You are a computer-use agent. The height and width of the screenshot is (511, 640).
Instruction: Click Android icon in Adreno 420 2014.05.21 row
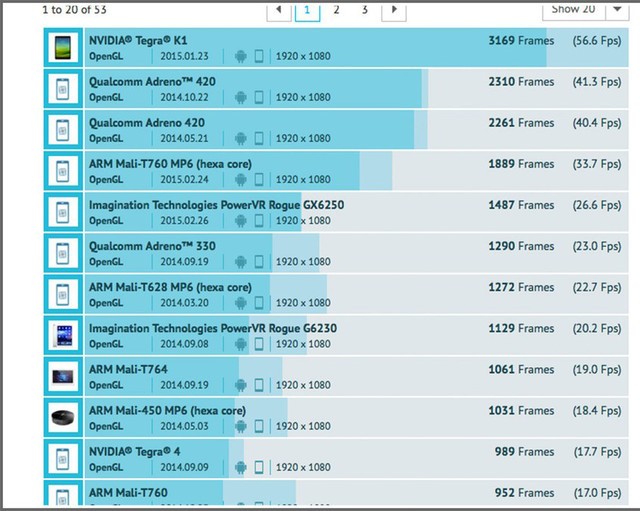coord(241,139)
